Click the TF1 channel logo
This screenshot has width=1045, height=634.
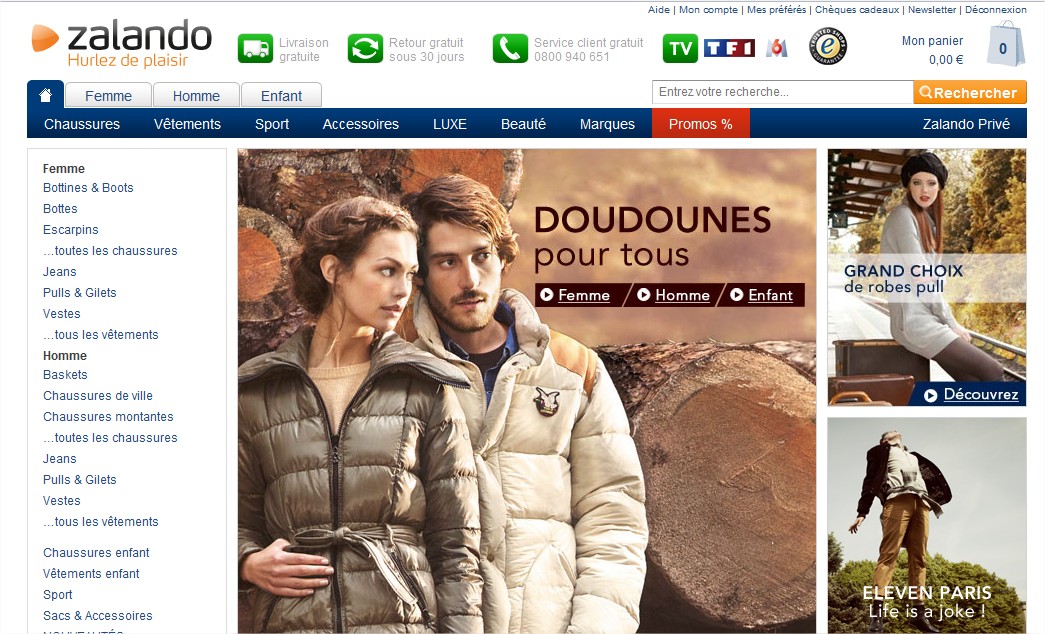(729, 48)
